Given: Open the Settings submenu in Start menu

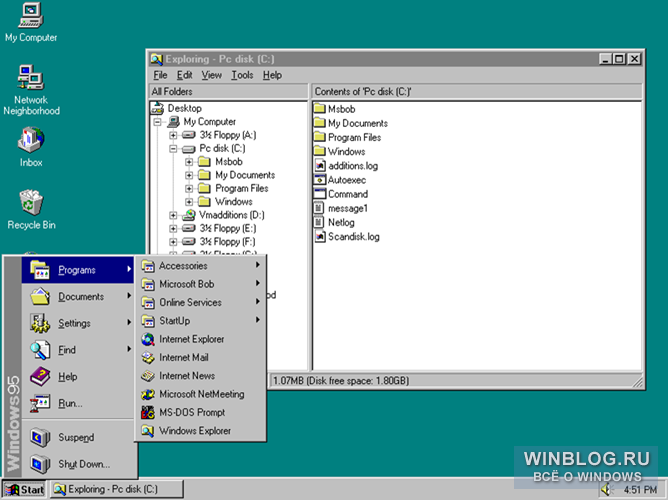Looking at the screenshot, I should click(x=78, y=323).
